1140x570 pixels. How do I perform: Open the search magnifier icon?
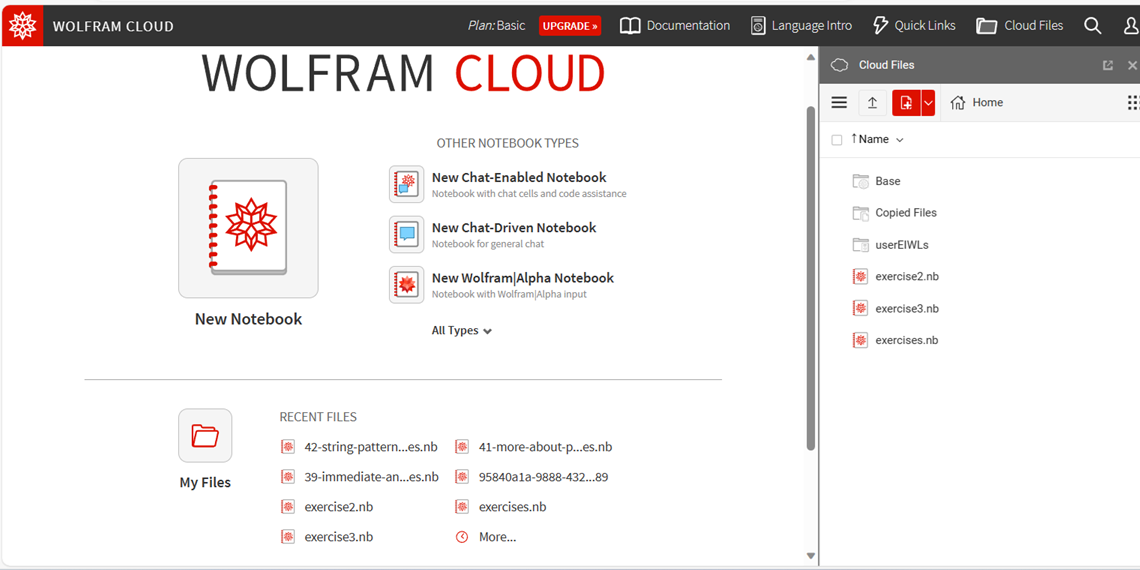1092,25
